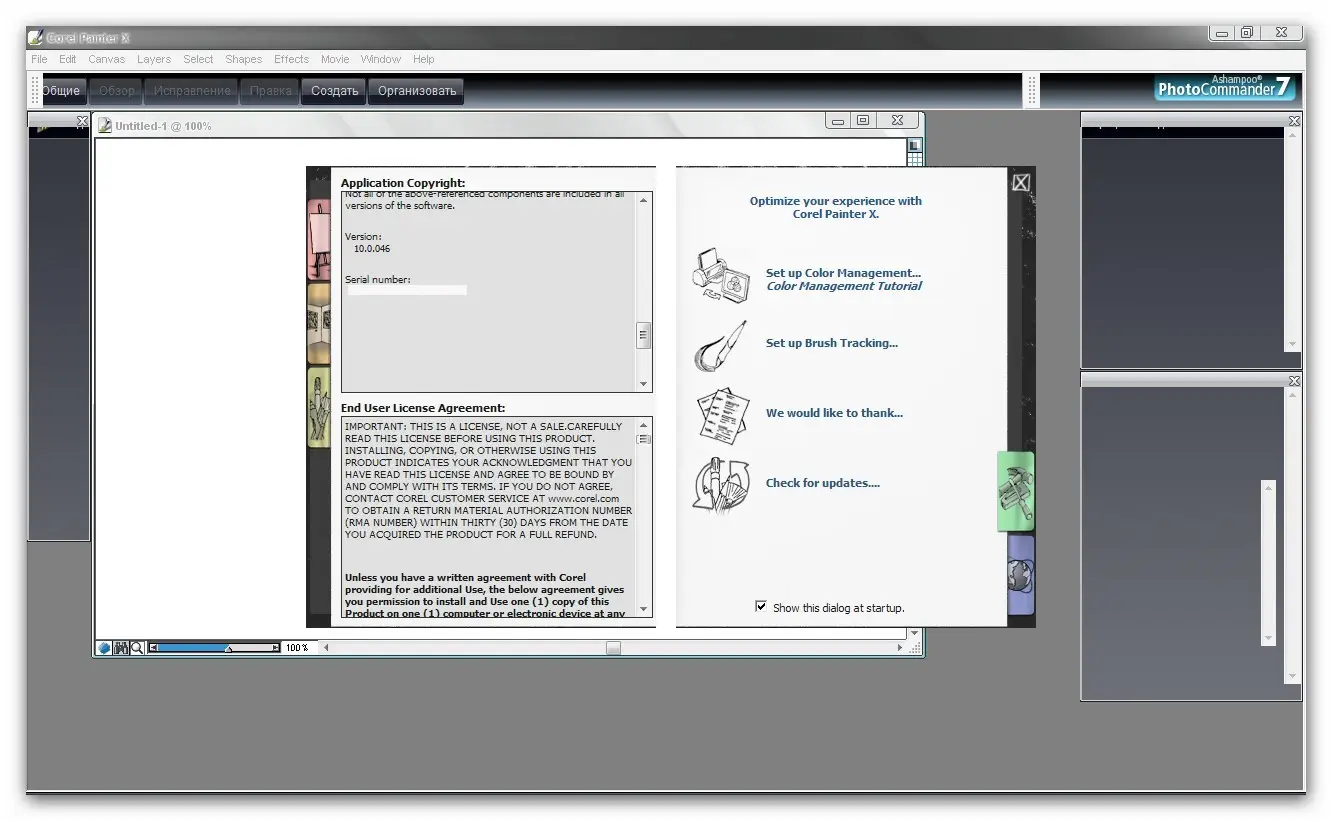Uncheck 'Show this dialog at startup'
Viewport: 1332px width, 821px height.
[761, 607]
